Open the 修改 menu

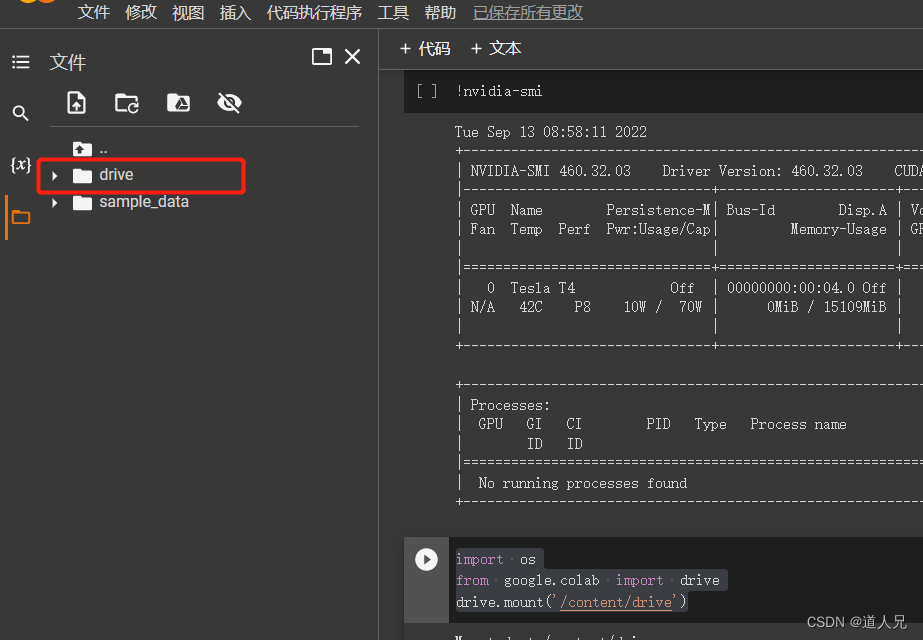(141, 12)
